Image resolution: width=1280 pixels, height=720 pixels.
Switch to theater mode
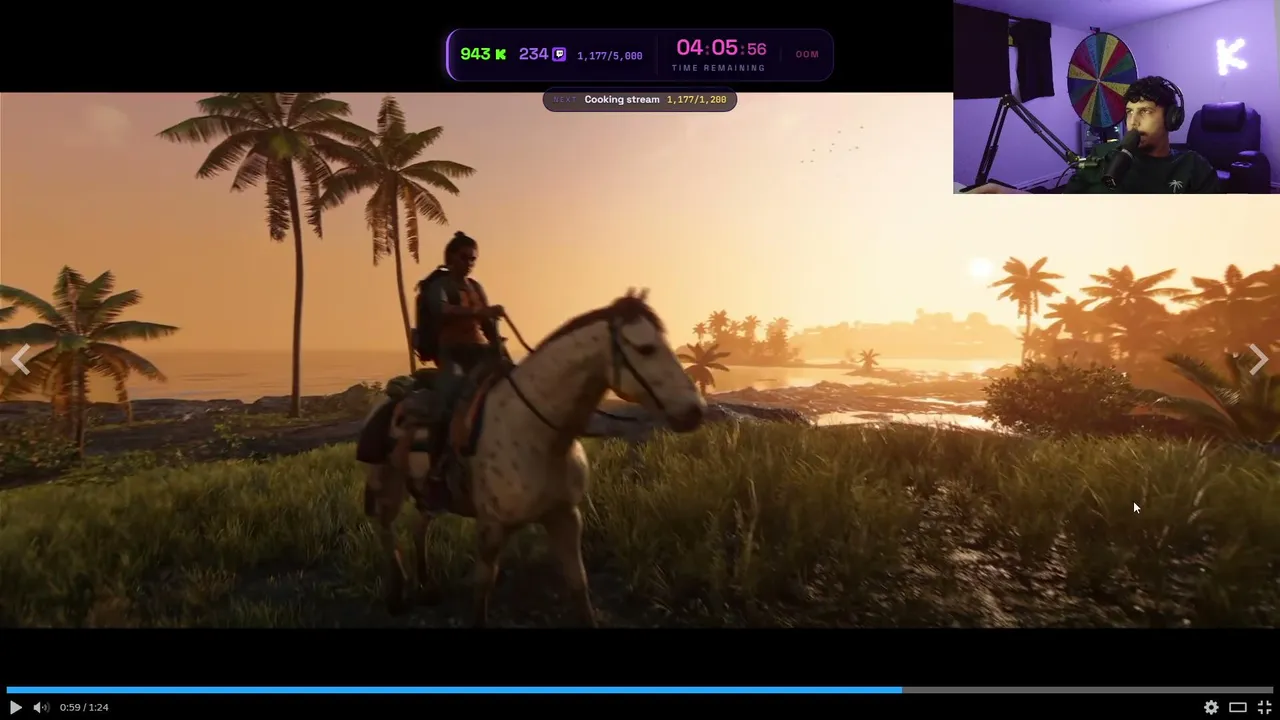click(1238, 707)
